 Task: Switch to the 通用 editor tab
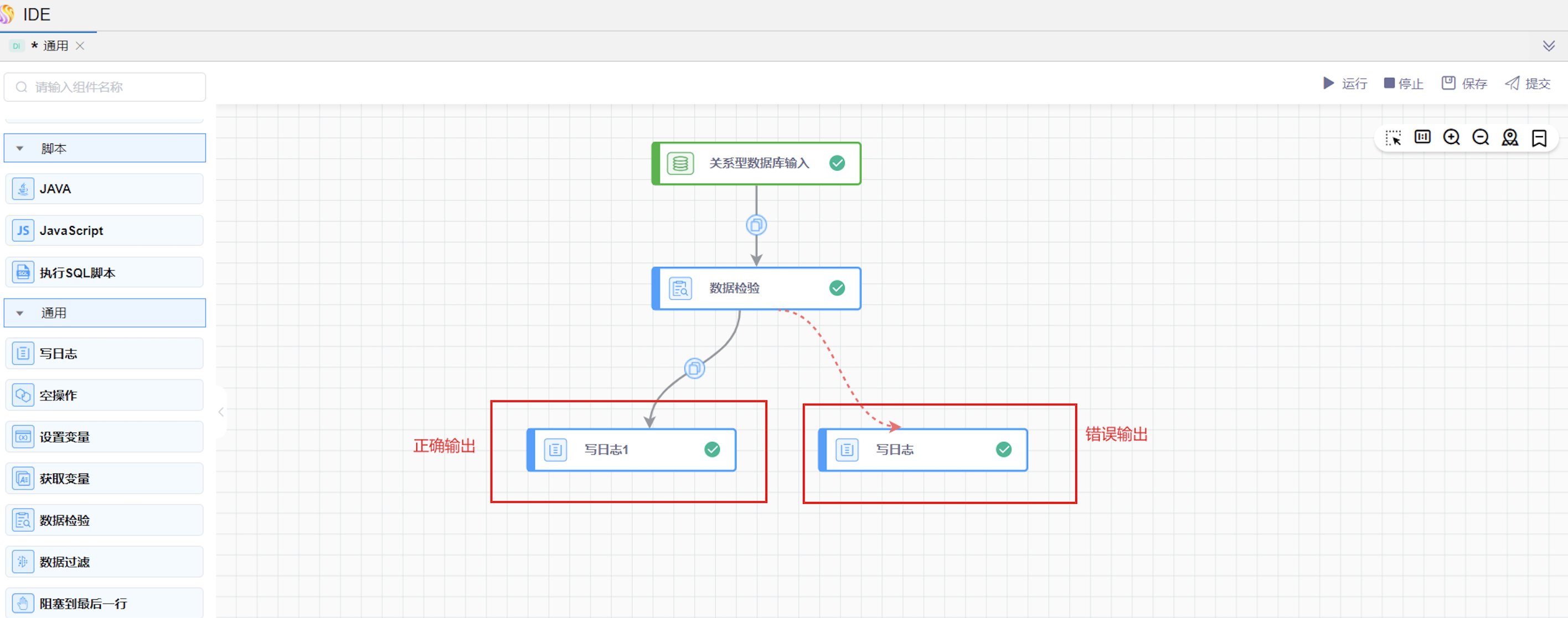coord(55,47)
